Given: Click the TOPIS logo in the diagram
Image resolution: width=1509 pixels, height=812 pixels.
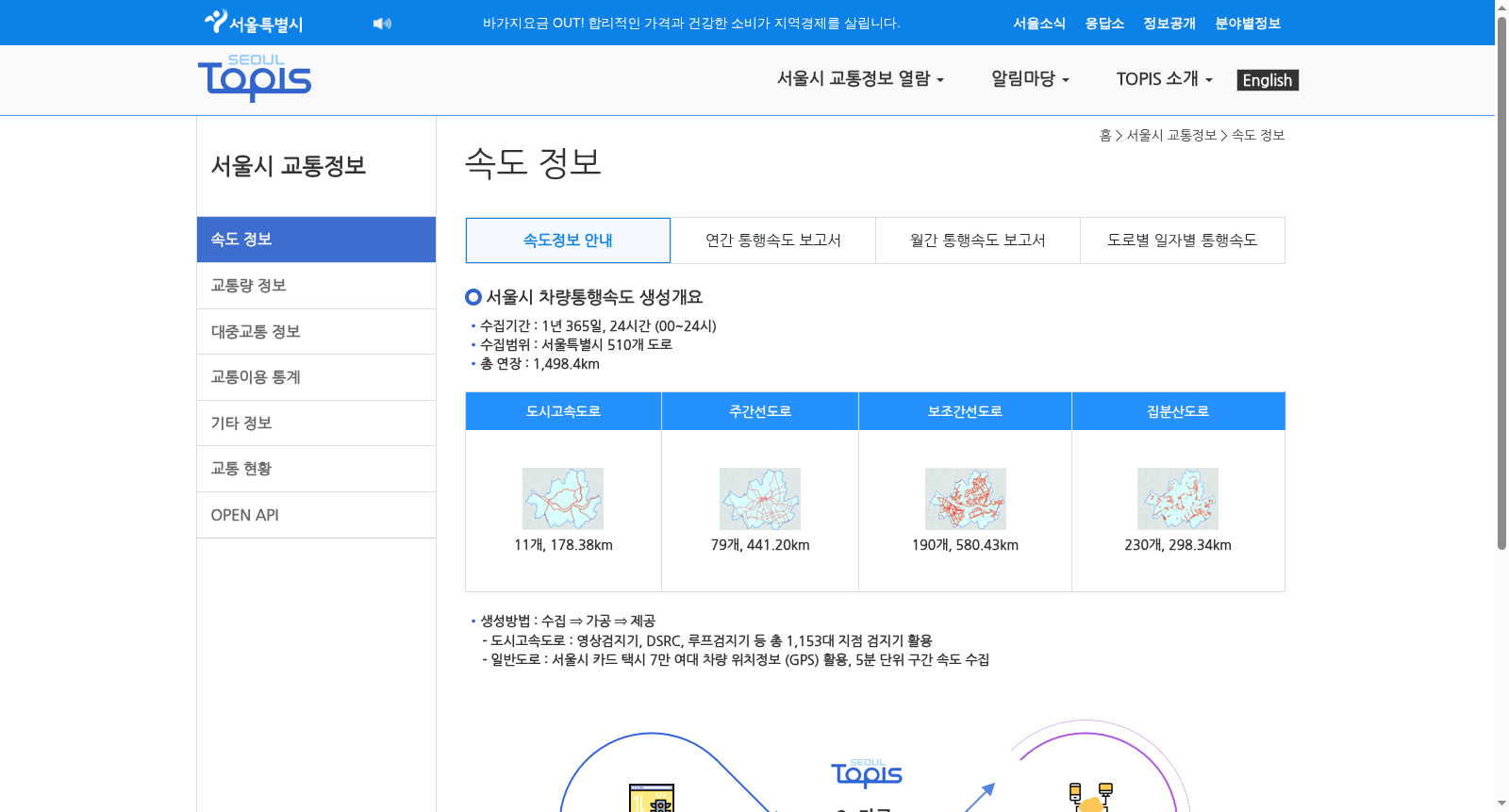Looking at the screenshot, I should click(x=867, y=773).
